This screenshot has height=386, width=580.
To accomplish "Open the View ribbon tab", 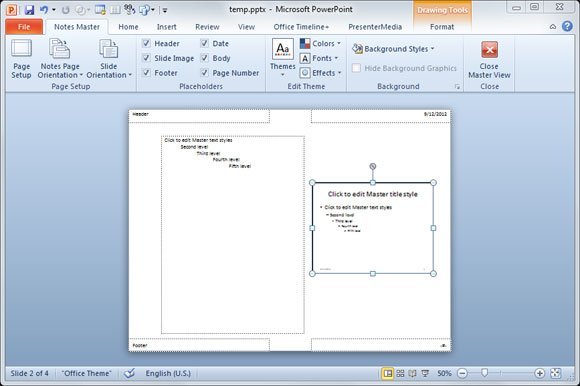I will click(x=246, y=27).
